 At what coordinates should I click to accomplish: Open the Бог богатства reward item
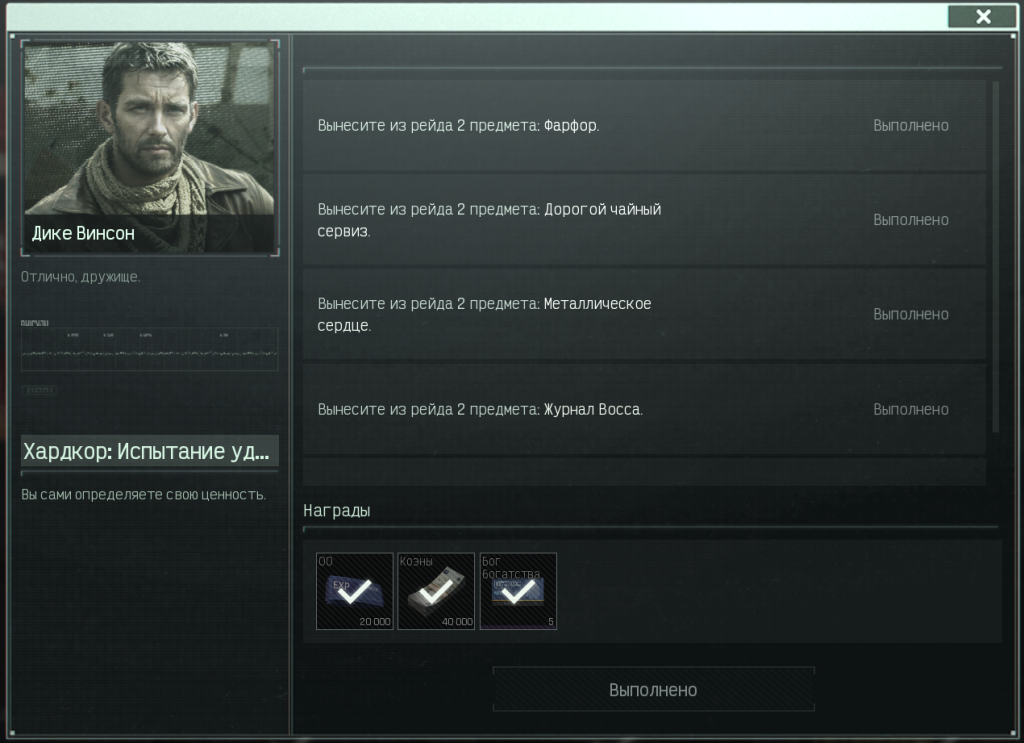(518, 591)
